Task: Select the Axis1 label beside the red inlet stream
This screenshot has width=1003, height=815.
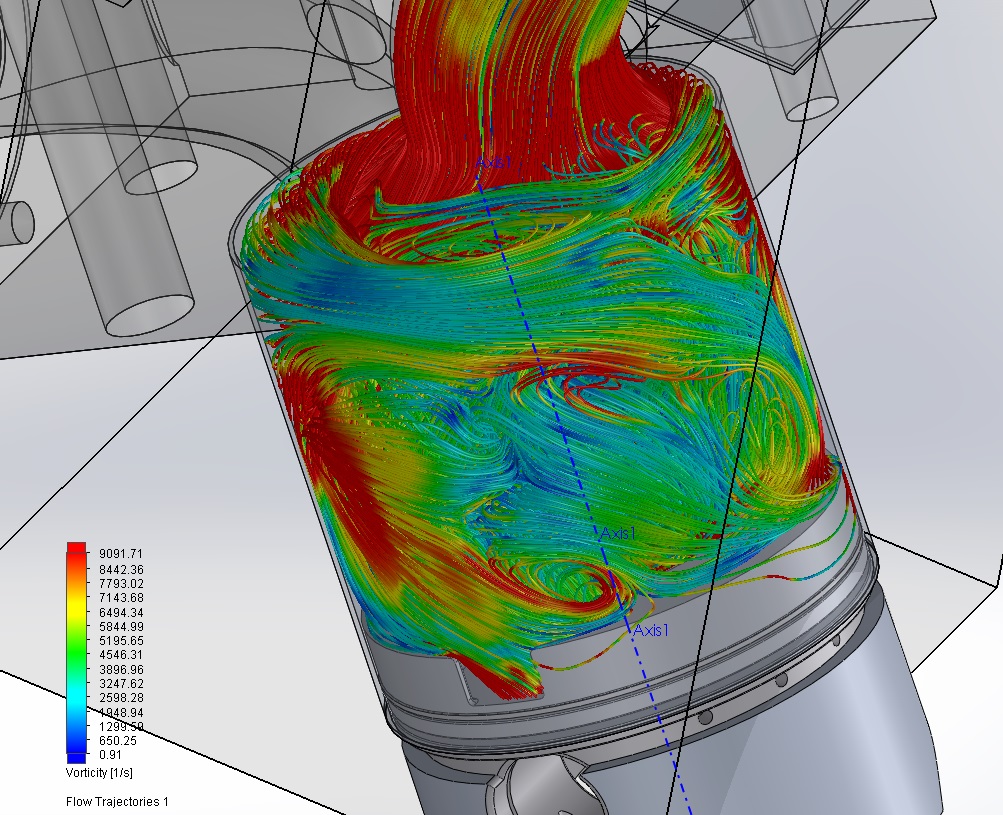Action: [x=494, y=162]
